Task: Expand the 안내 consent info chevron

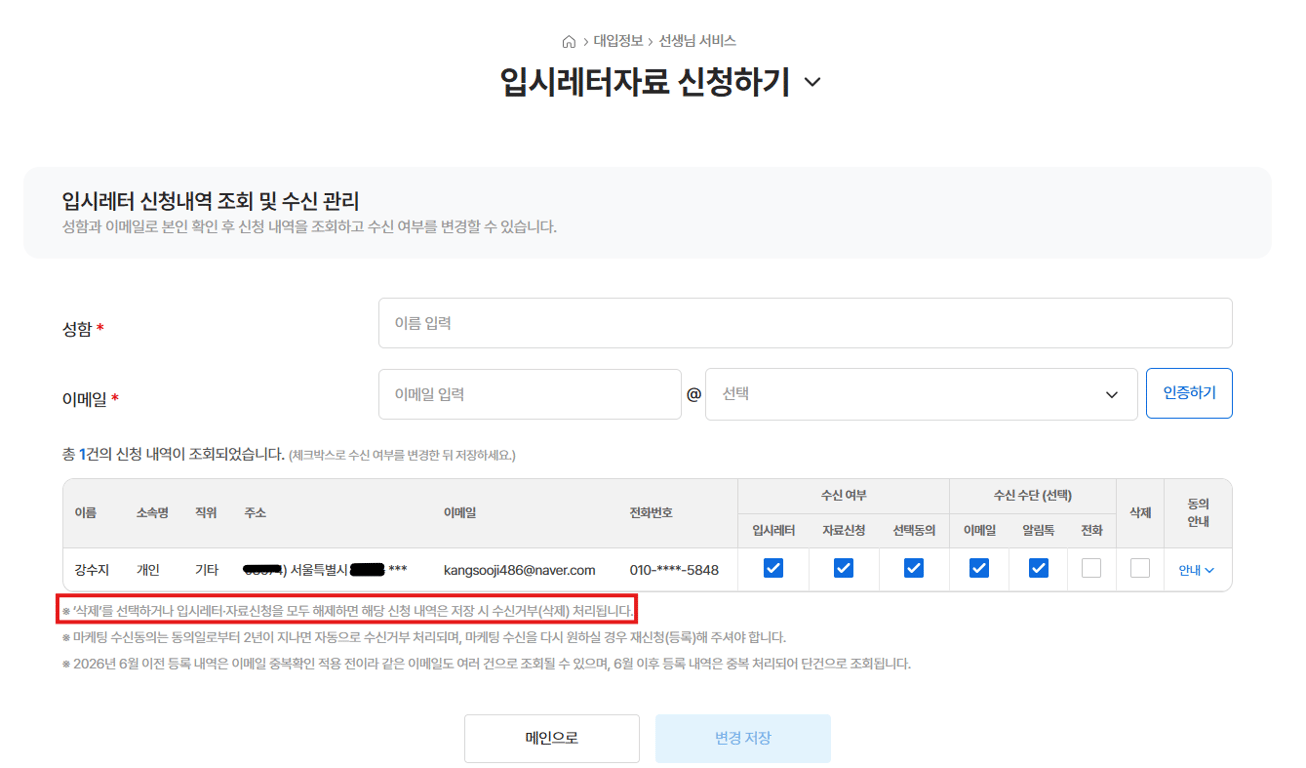Action: pos(1197,570)
